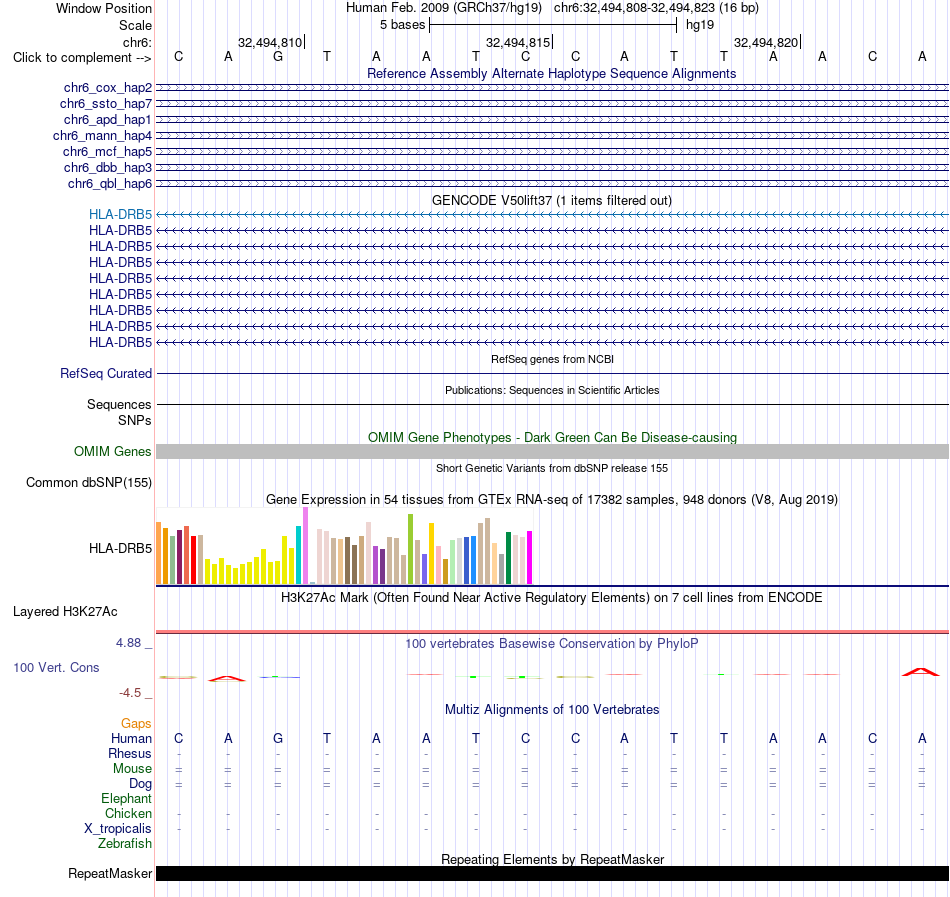Click the '100 Vert. Cons' label

(56, 667)
